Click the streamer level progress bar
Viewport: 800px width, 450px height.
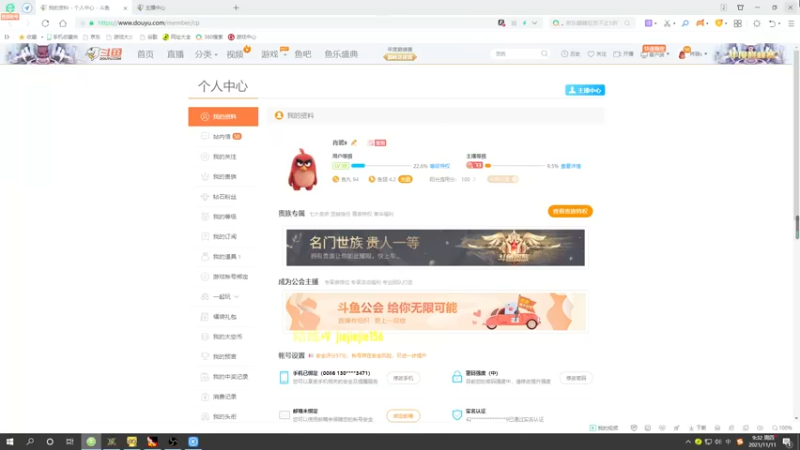tap(514, 166)
